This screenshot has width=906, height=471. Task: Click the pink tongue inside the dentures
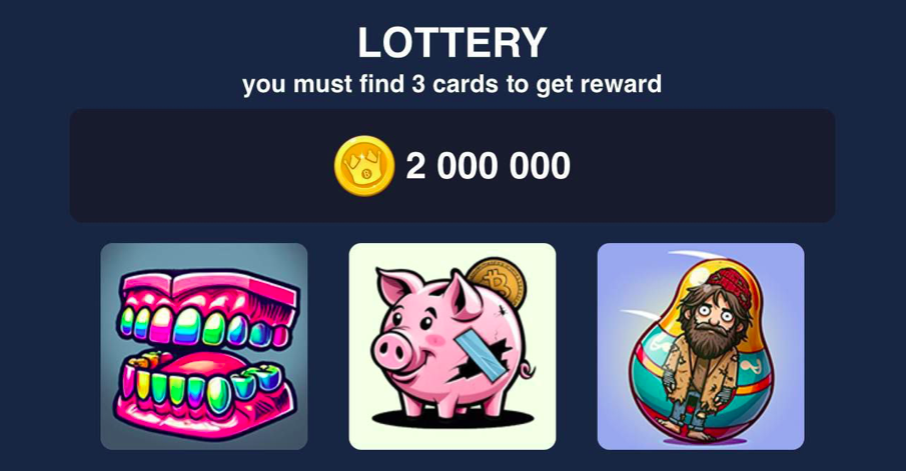pos(207,364)
